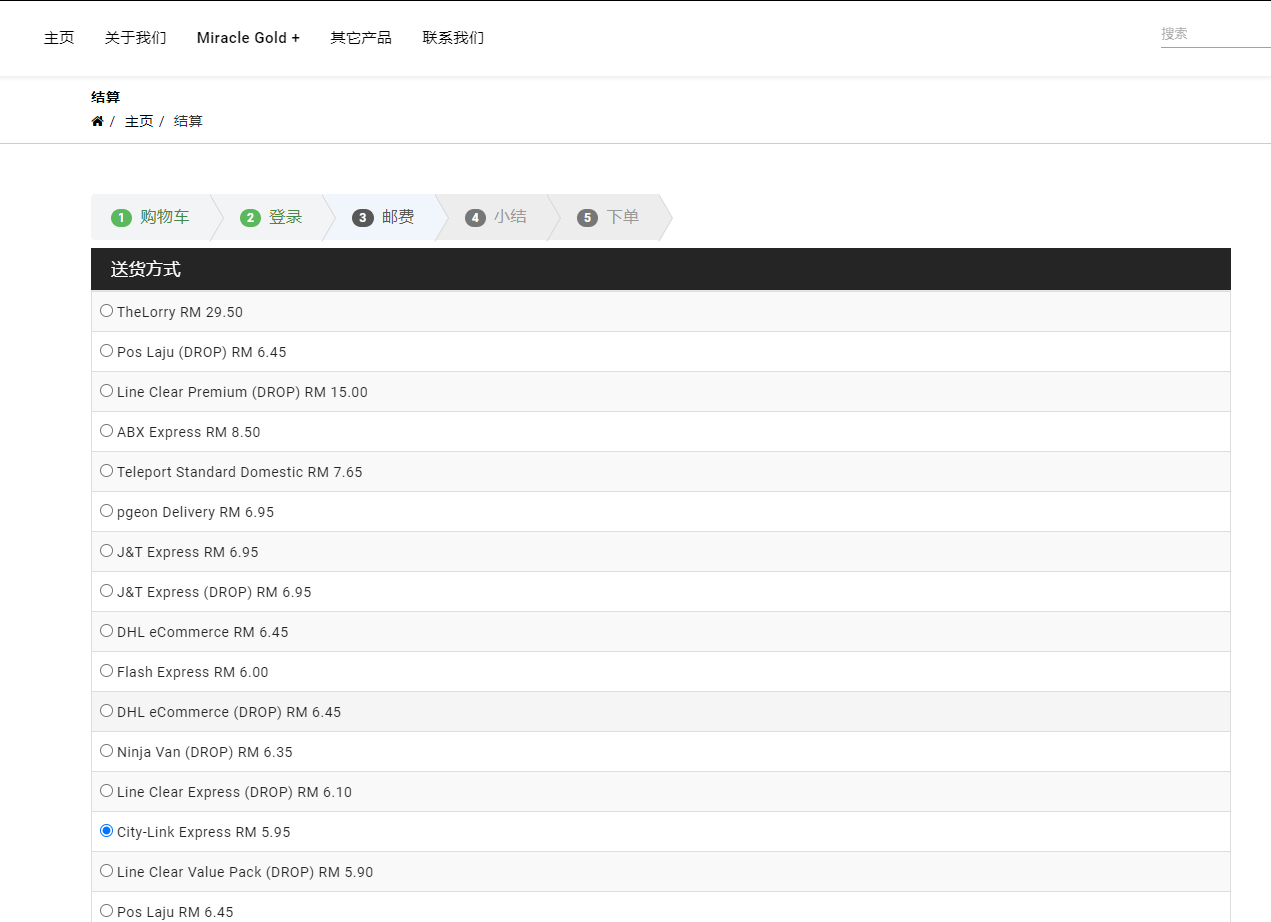The width and height of the screenshot is (1271, 922).
Task: Go to step 2 登录 tab
Action: (271, 217)
